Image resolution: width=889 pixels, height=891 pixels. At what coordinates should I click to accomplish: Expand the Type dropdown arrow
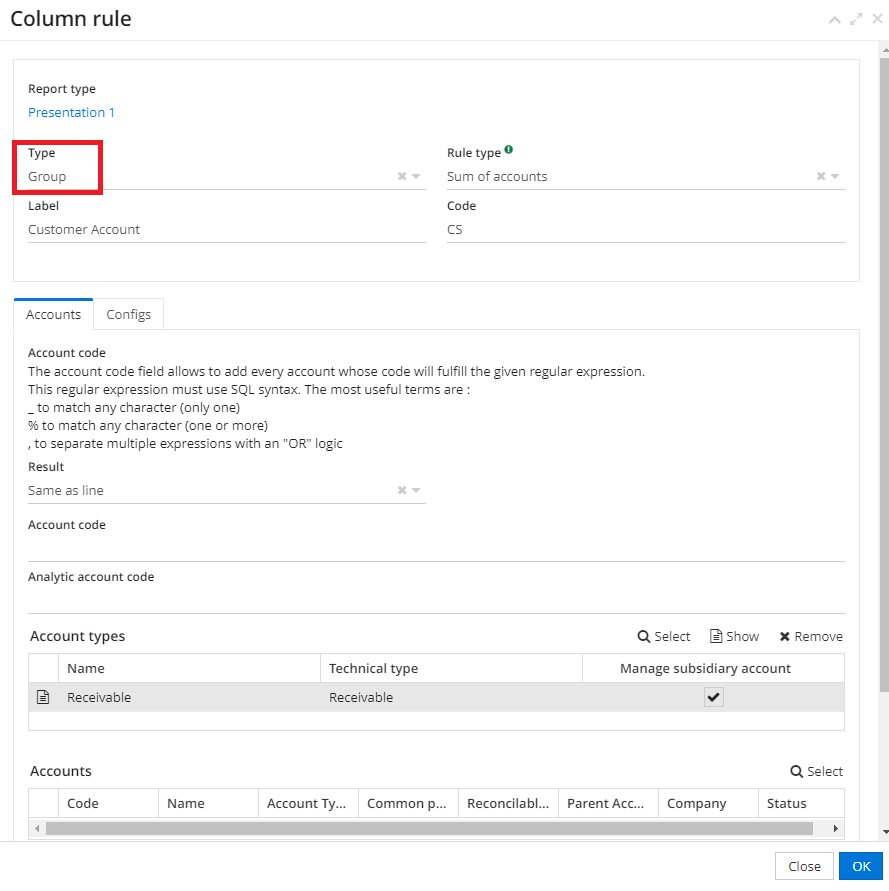tap(417, 176)
